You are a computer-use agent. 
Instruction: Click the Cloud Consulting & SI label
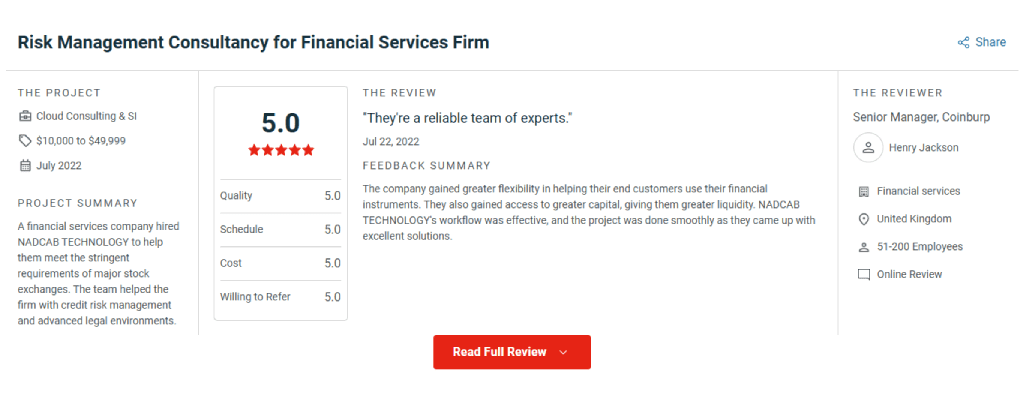point(86,116)
